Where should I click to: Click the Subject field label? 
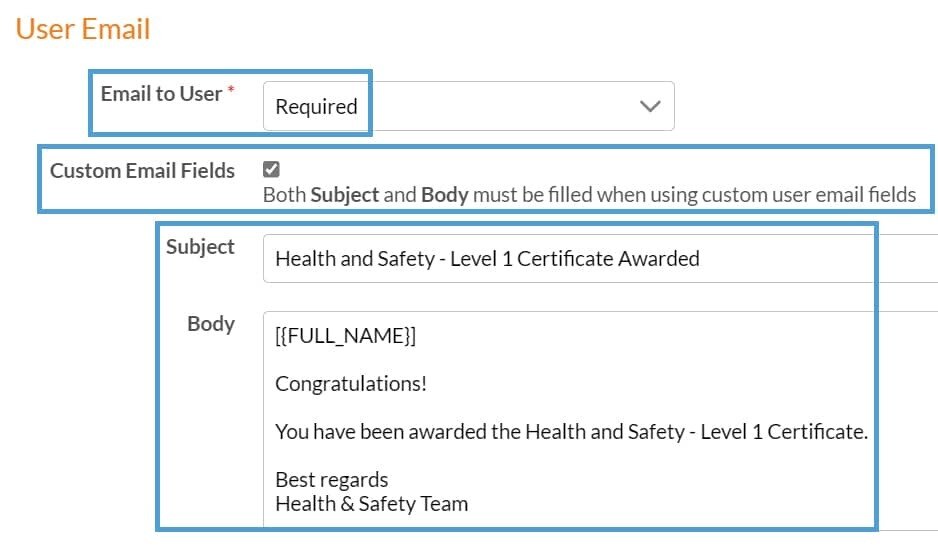pos(200,247)
